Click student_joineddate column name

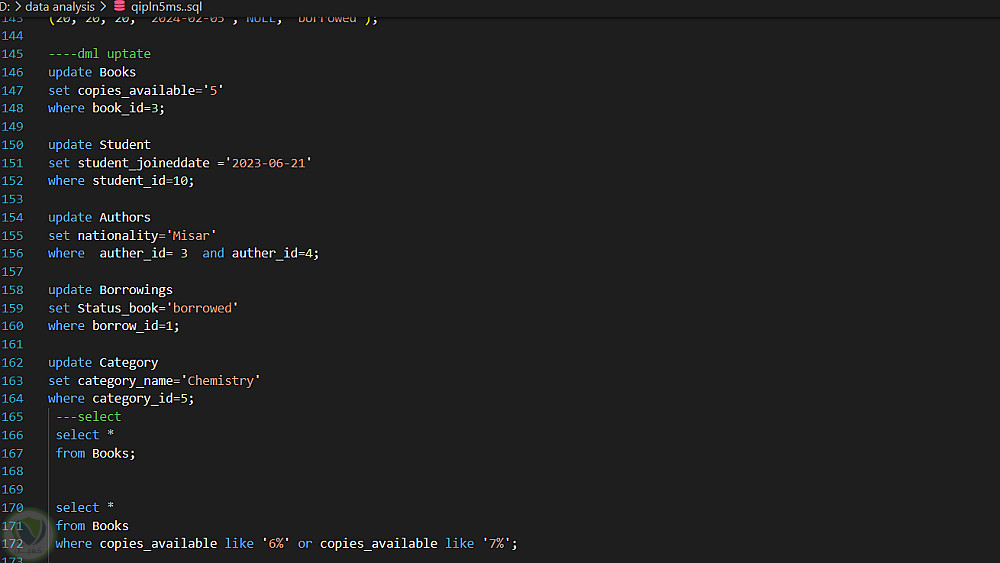[x=143, y=163]
